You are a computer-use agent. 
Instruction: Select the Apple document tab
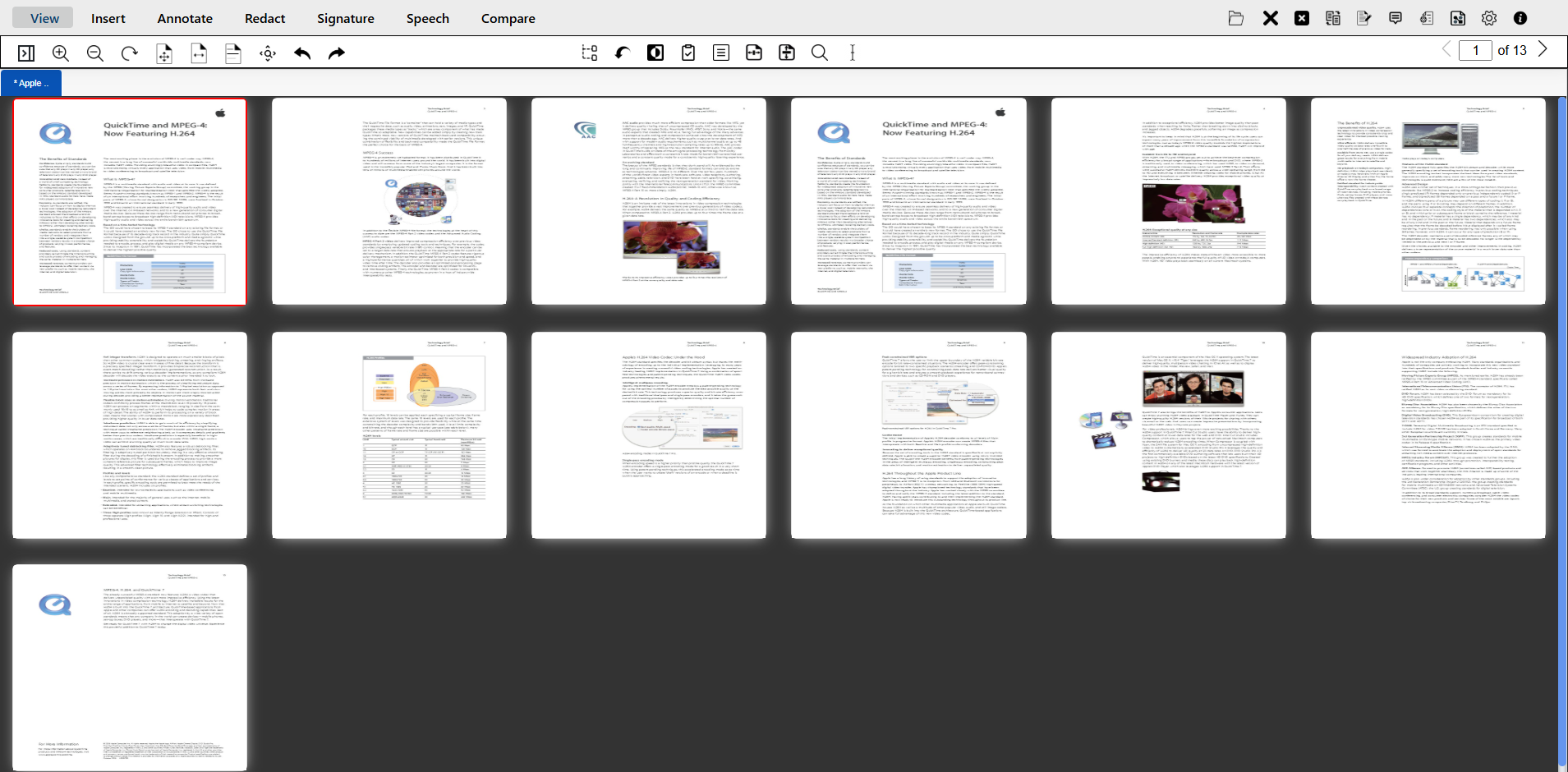[31, 83]
